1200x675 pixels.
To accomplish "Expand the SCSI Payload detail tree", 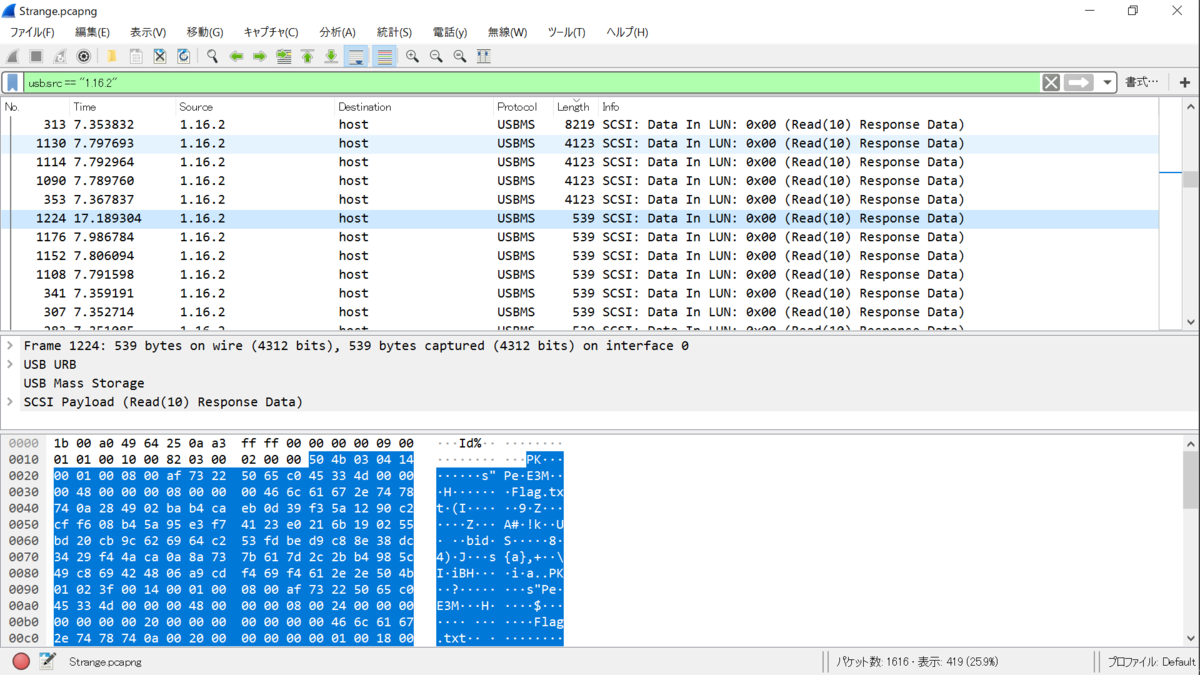I will pyautogui.click(x=10, y=402).
